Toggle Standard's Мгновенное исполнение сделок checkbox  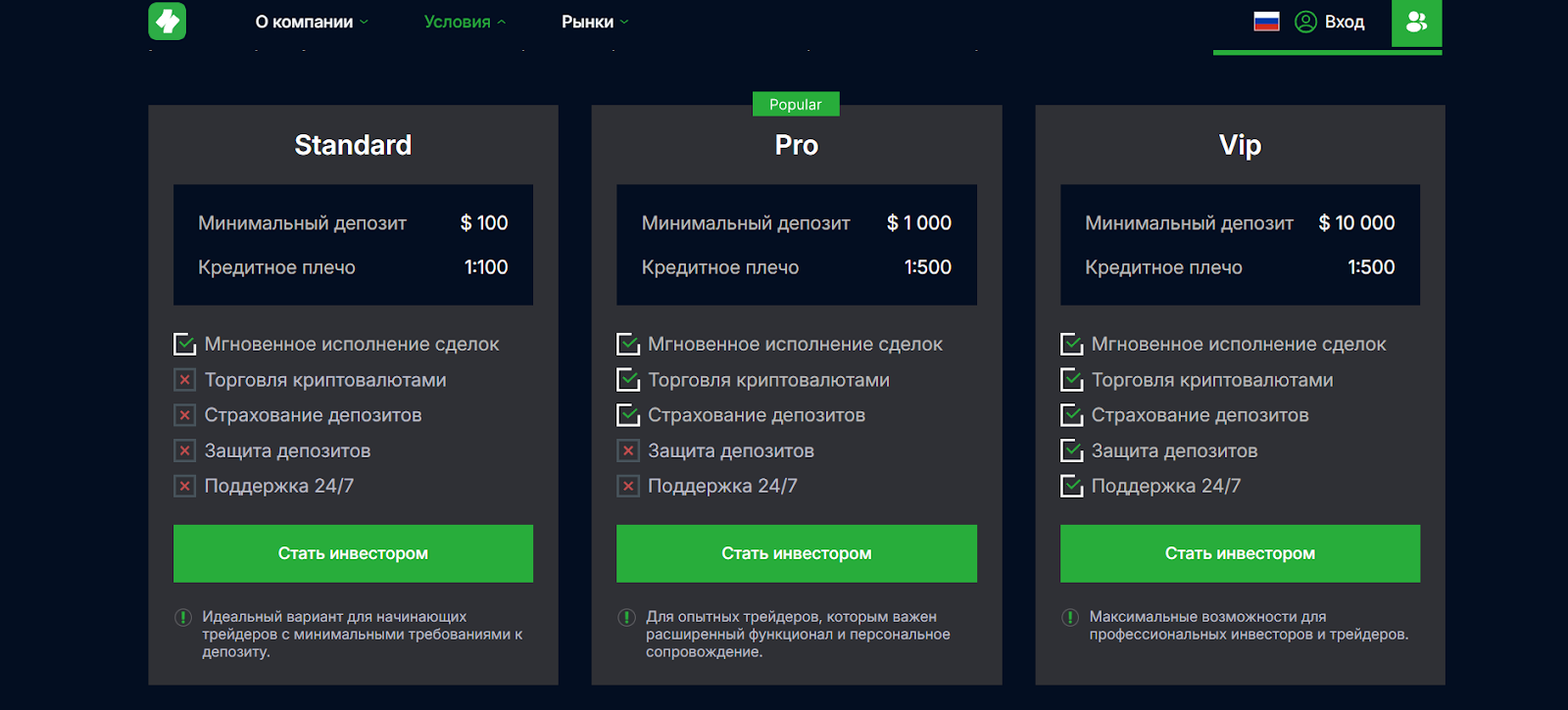184,344
